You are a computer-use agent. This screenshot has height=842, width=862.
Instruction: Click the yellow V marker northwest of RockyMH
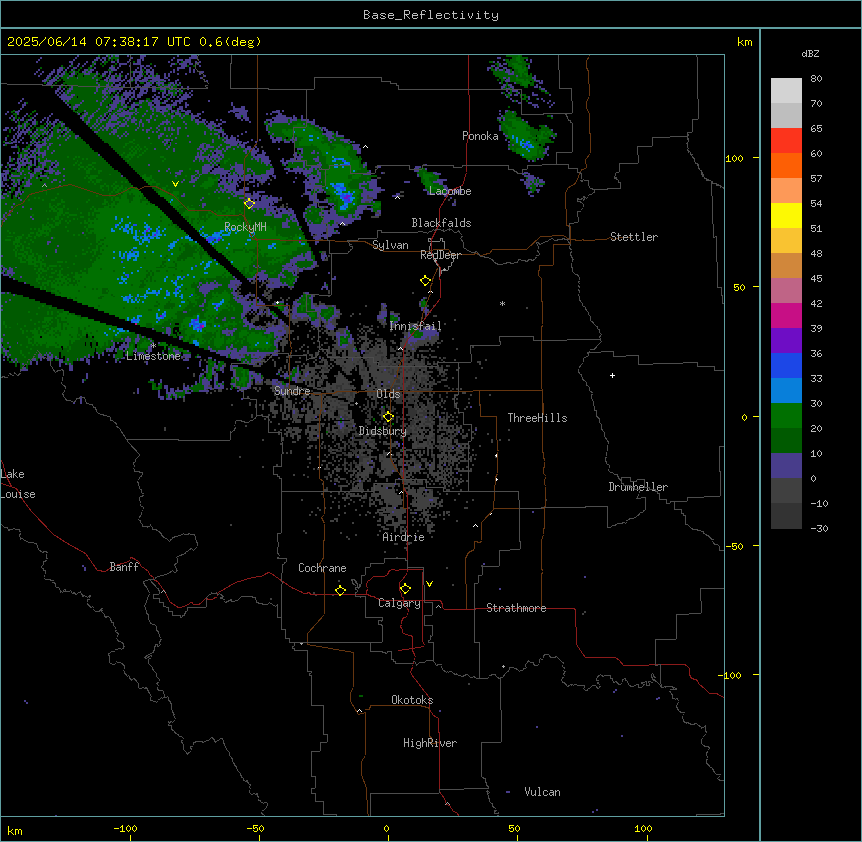tap(175, 184)
